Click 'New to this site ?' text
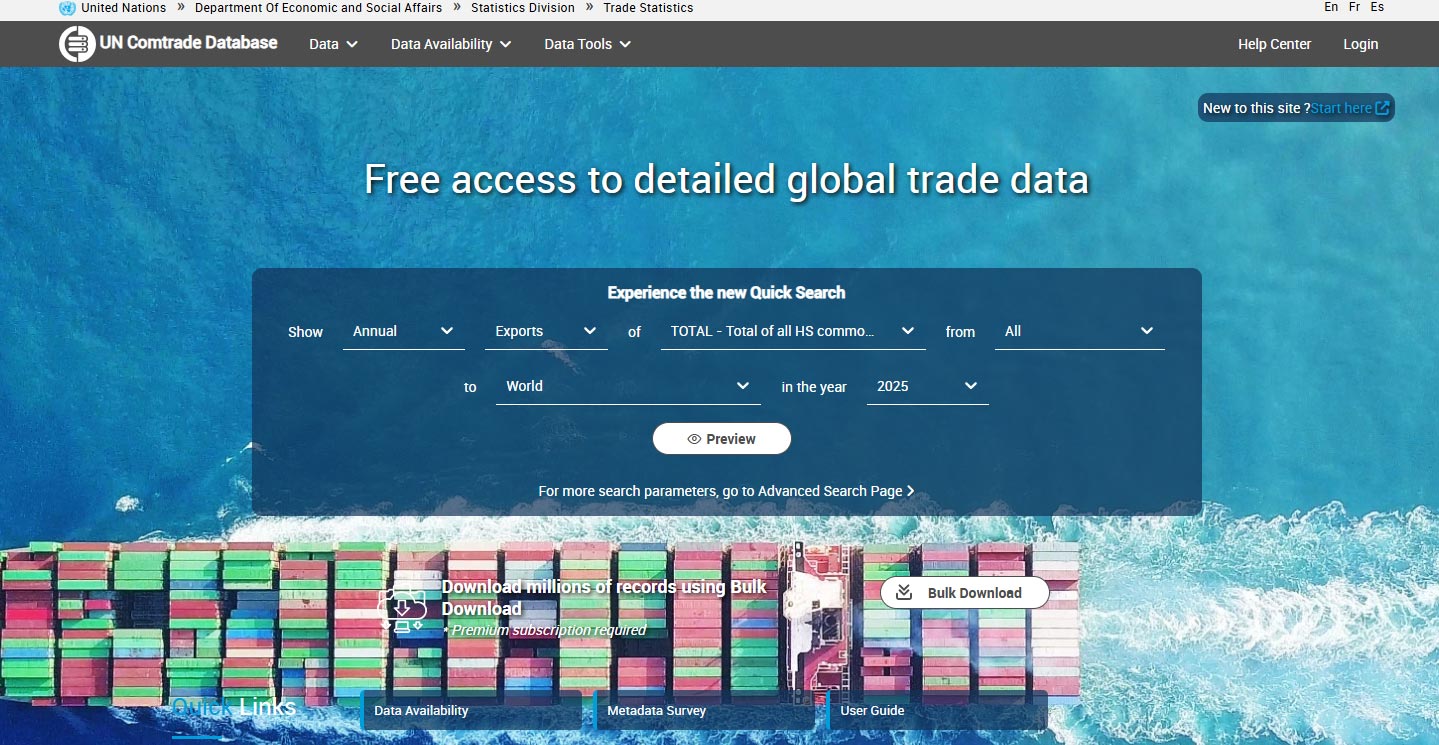 click(1256, 108)
